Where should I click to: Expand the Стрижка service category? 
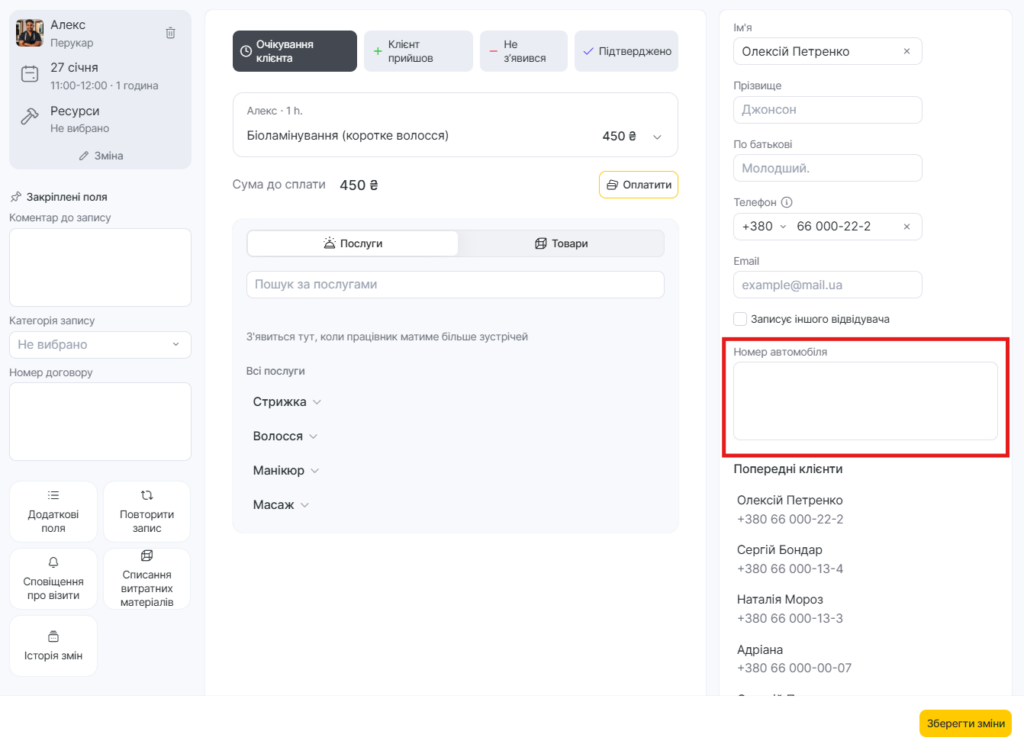tap(287, 402)
